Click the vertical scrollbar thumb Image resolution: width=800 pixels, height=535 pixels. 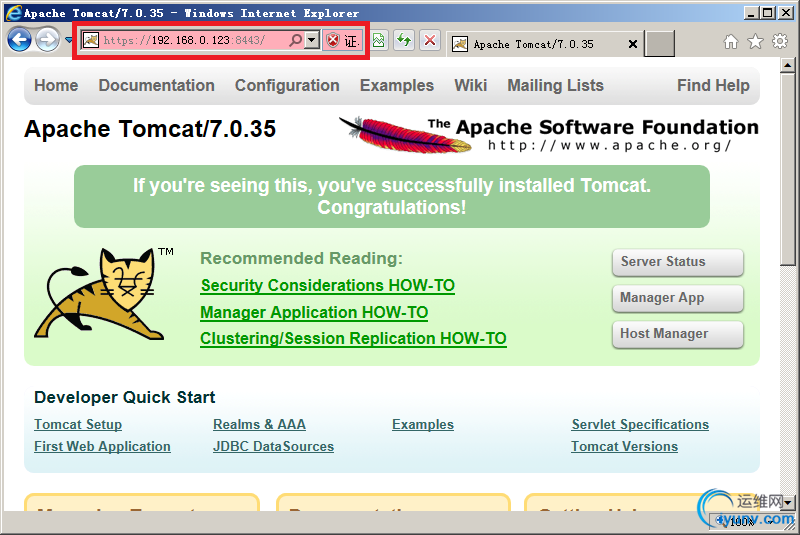pos(788,169)
